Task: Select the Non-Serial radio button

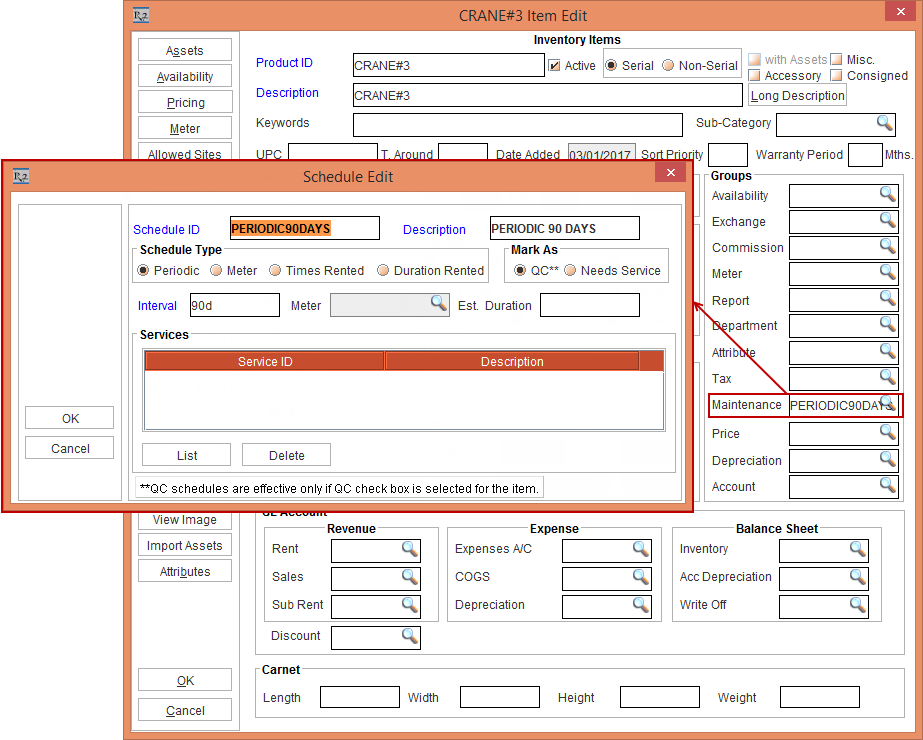Action: (x=668, y=66)
